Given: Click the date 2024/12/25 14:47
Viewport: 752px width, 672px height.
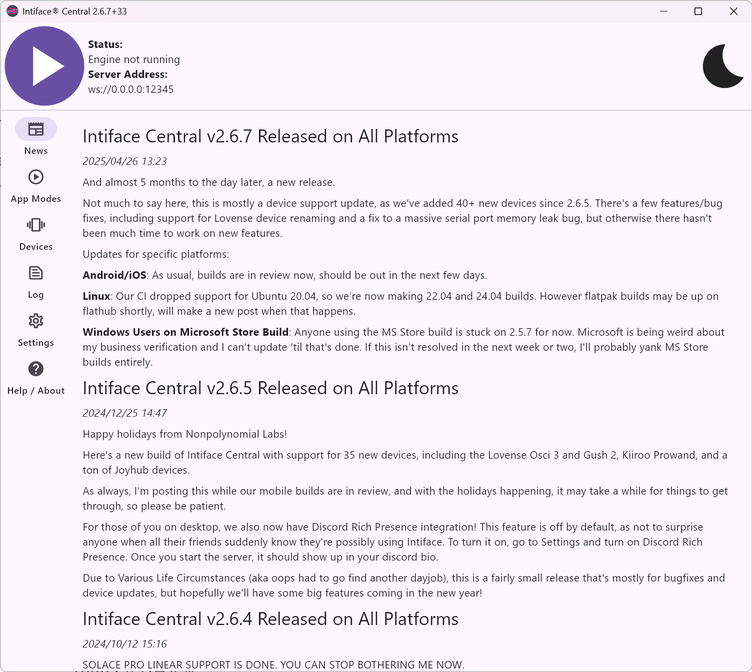Looking at the screenshot, I should 125,413.
